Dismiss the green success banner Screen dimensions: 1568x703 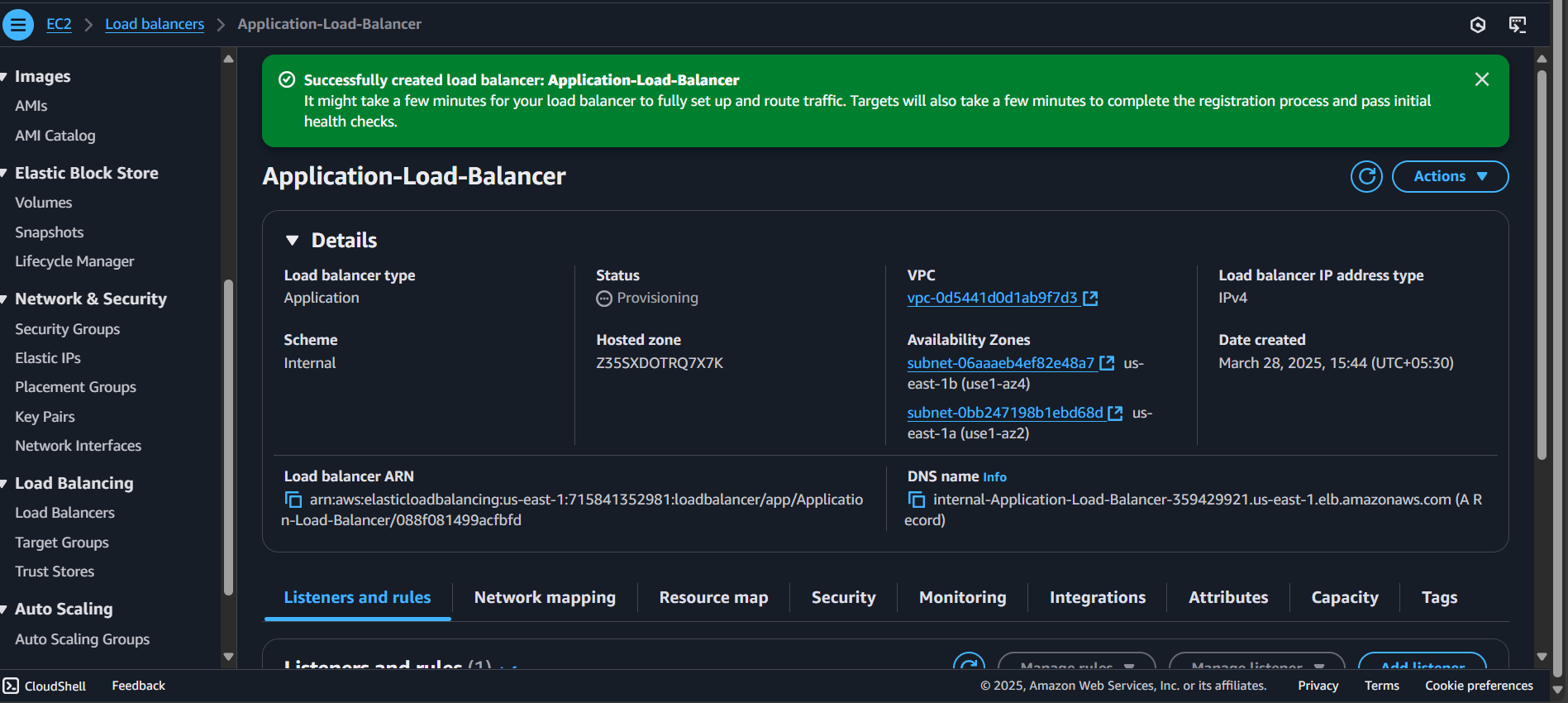point(1482,79)
